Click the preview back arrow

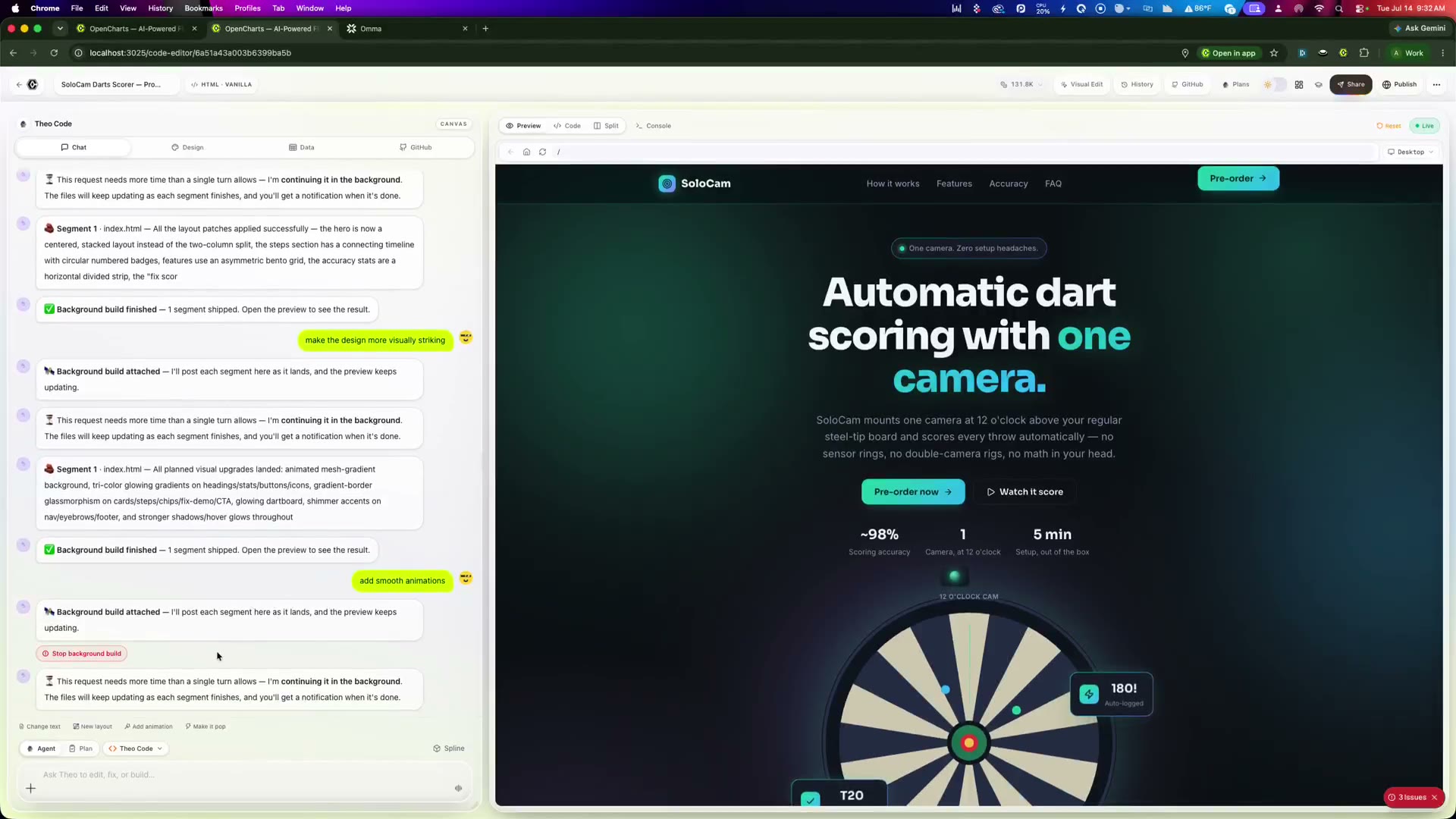tap(510, 152)
